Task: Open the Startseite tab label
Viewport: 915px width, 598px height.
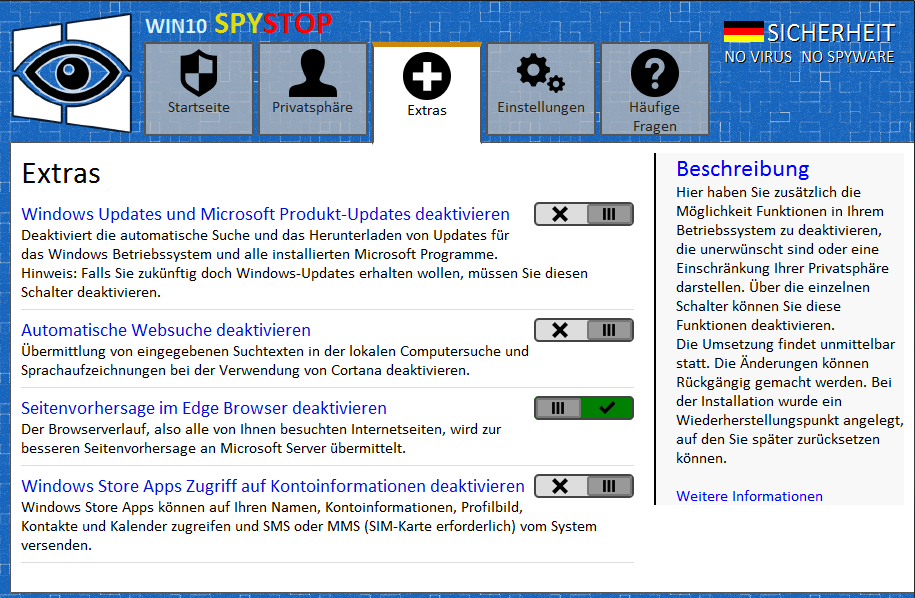Action: coord(198,107)
